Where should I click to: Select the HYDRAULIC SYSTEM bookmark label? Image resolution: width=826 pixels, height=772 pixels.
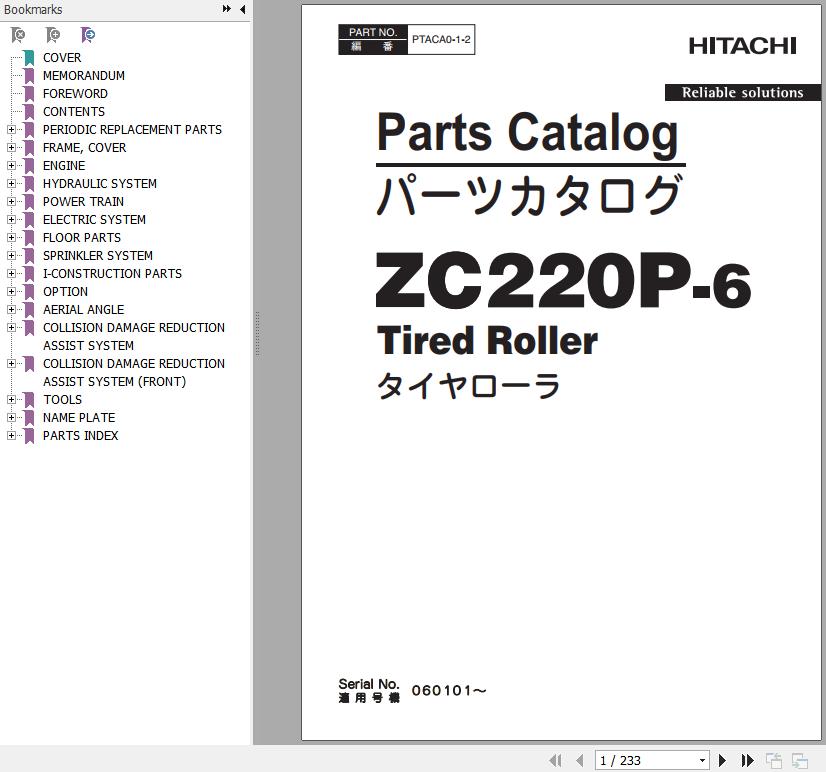[100, 183]
